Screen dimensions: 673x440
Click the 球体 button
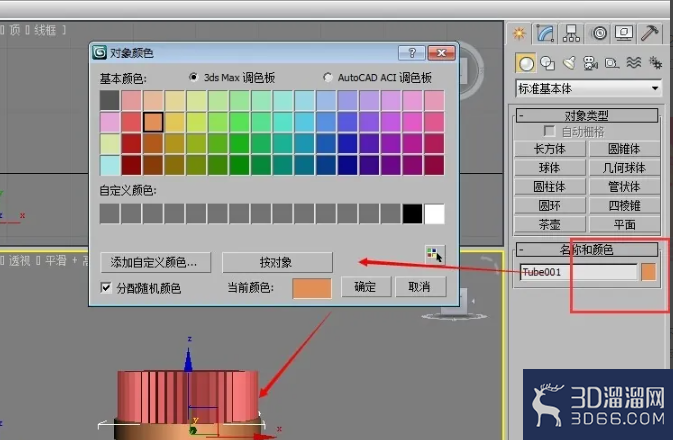(x=549, y=168)
